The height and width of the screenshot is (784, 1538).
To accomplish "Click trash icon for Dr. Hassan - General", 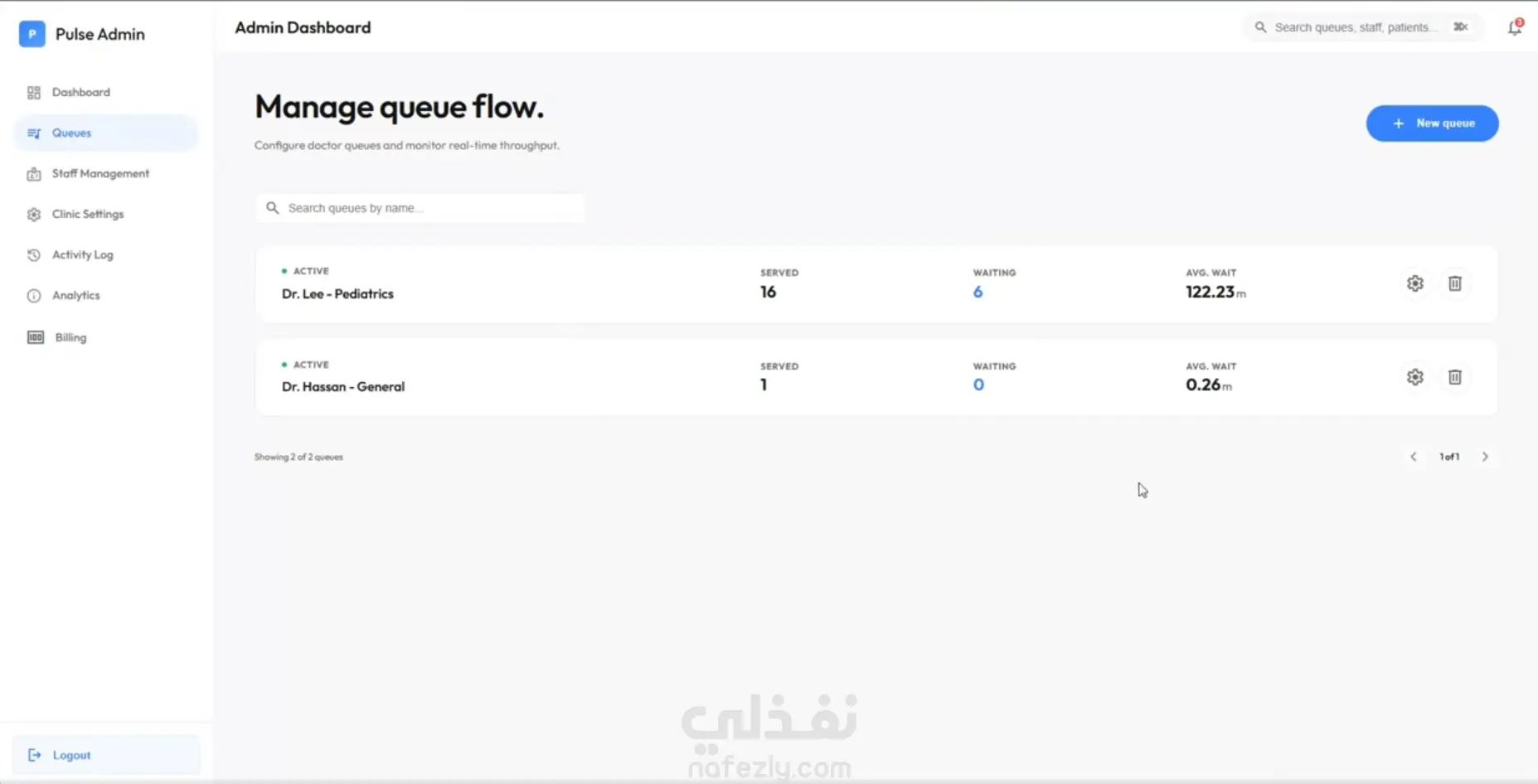I will (1454, 377).
